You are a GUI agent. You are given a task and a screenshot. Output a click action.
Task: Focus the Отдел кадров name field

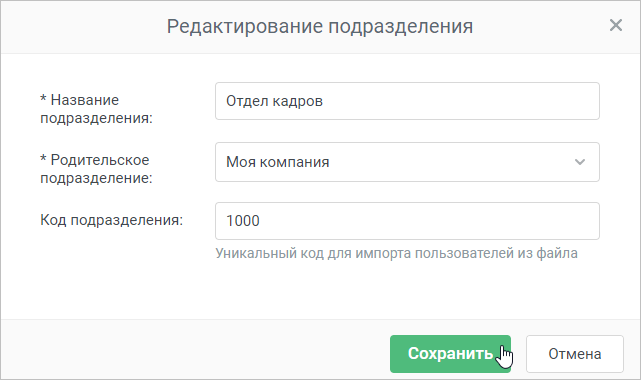coord(407,101)
